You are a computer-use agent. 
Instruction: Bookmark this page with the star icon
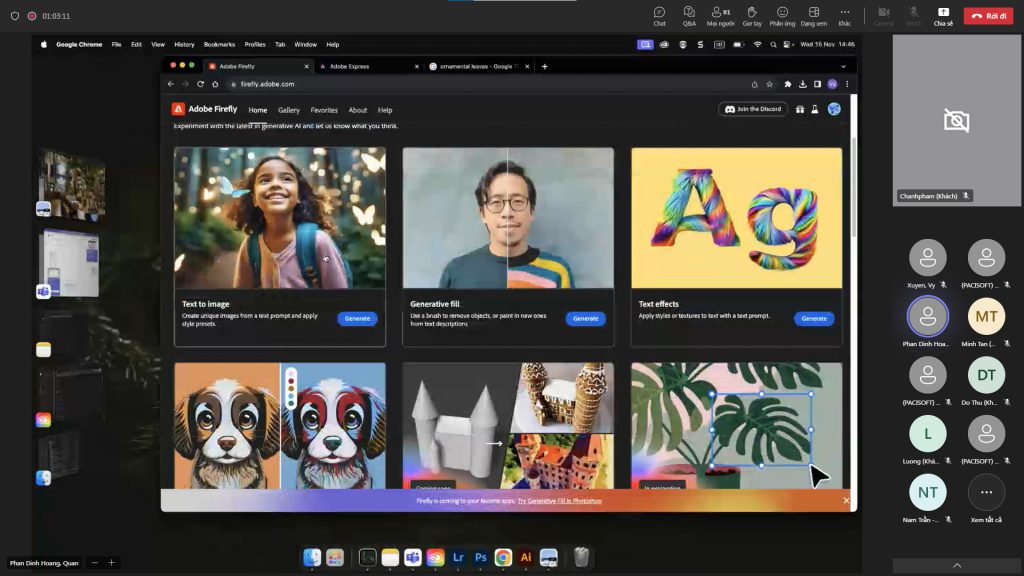click(x=769, y=84)
